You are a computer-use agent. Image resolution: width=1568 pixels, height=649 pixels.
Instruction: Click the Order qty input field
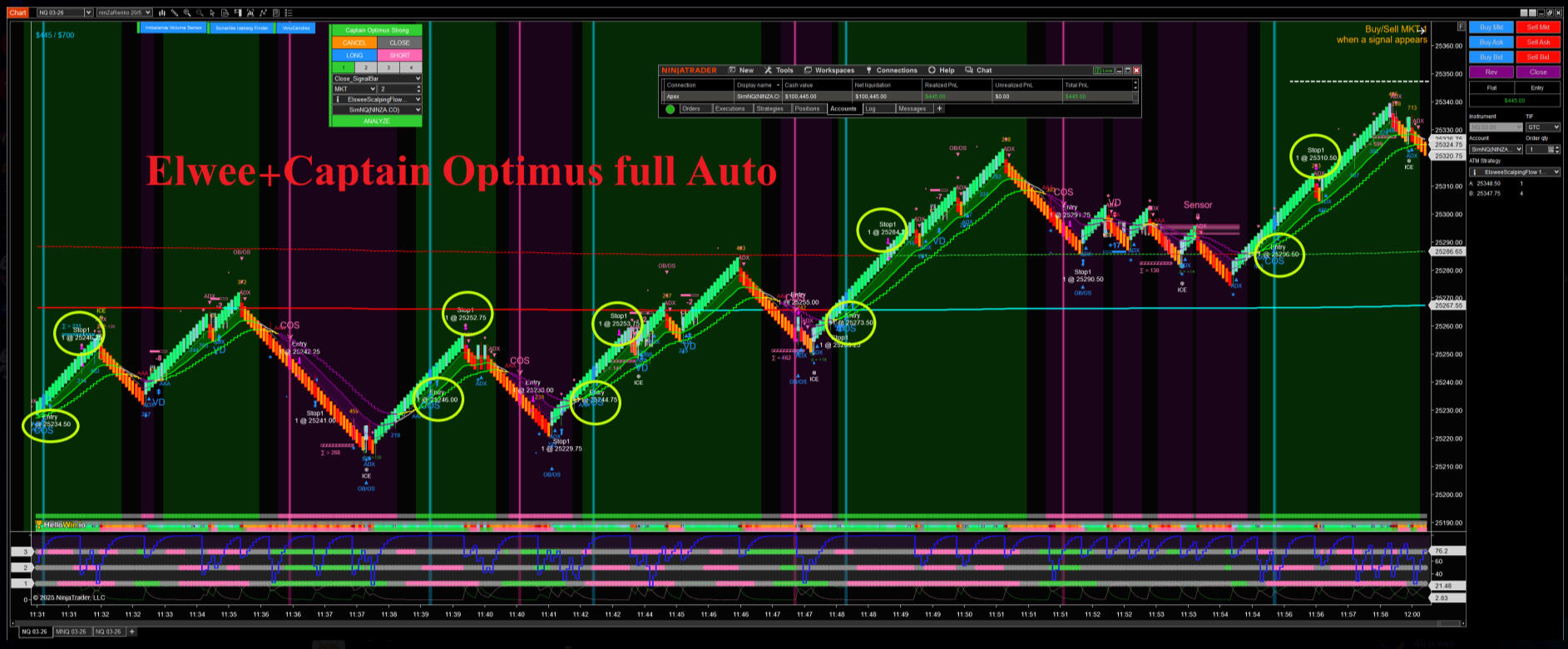click(1536, 150)
